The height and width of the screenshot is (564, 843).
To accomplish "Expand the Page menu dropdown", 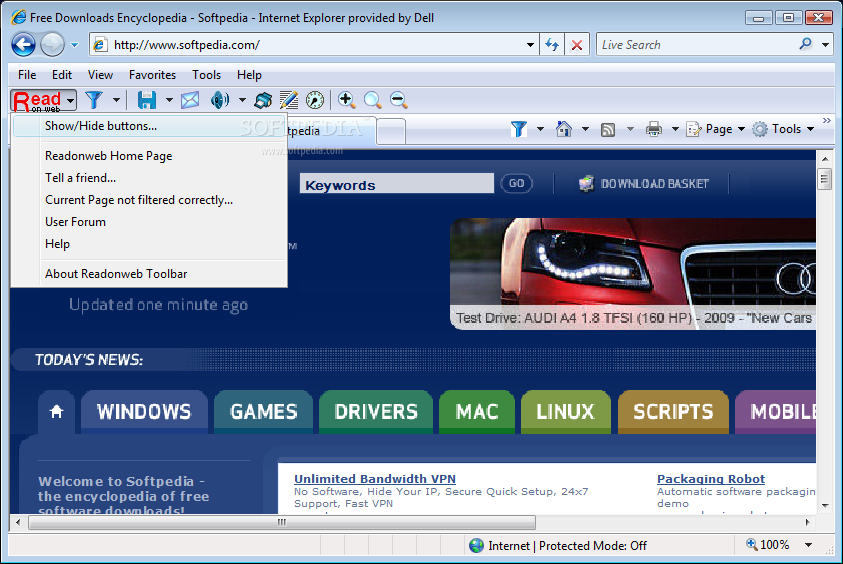I will pos(741,129).
